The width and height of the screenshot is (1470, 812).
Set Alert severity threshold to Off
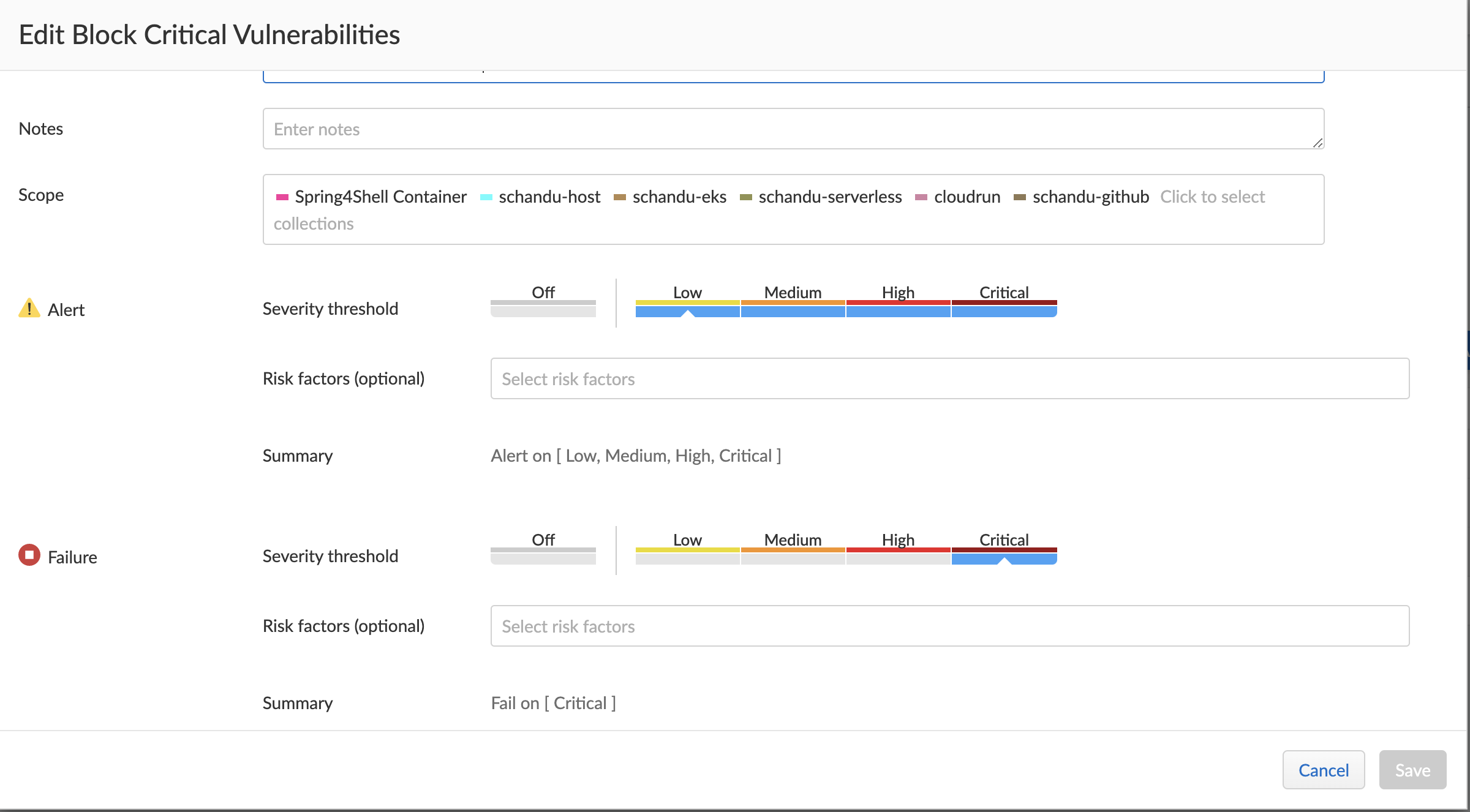click(543, 308)
